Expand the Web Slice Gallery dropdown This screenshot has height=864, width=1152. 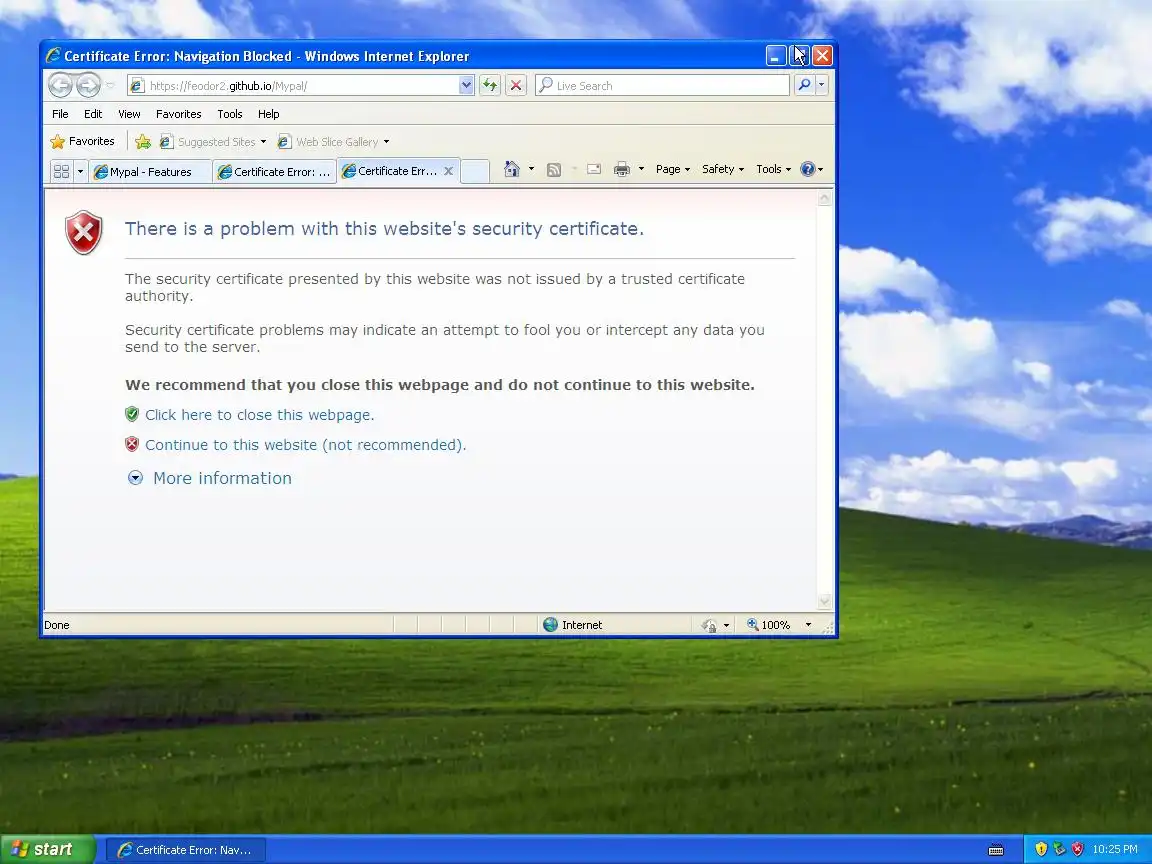(386, 142)
